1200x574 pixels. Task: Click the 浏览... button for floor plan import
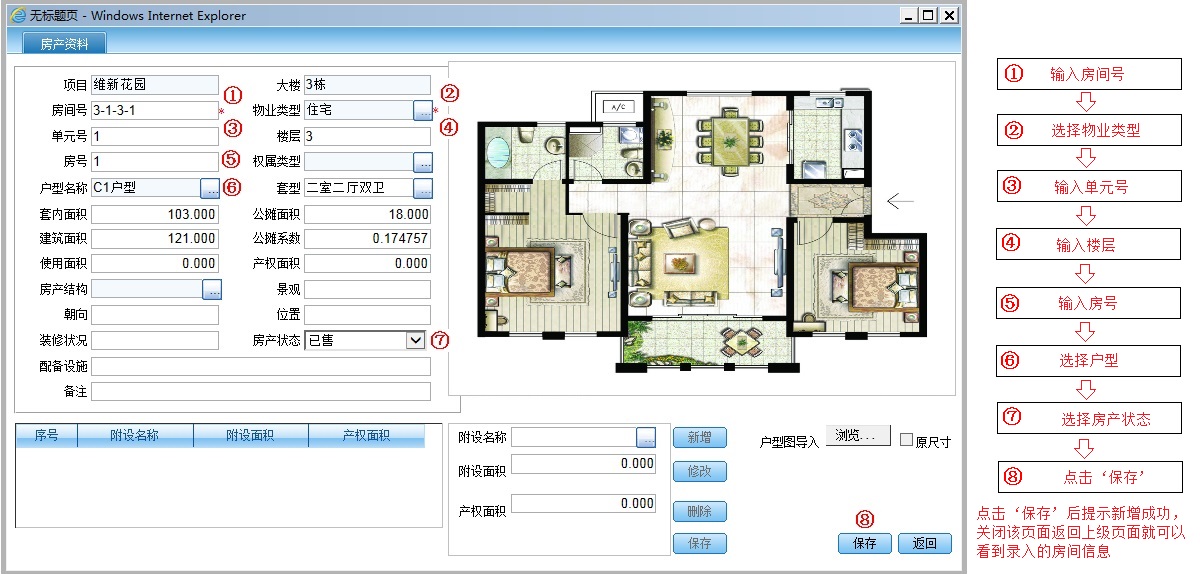click(856, 436)
